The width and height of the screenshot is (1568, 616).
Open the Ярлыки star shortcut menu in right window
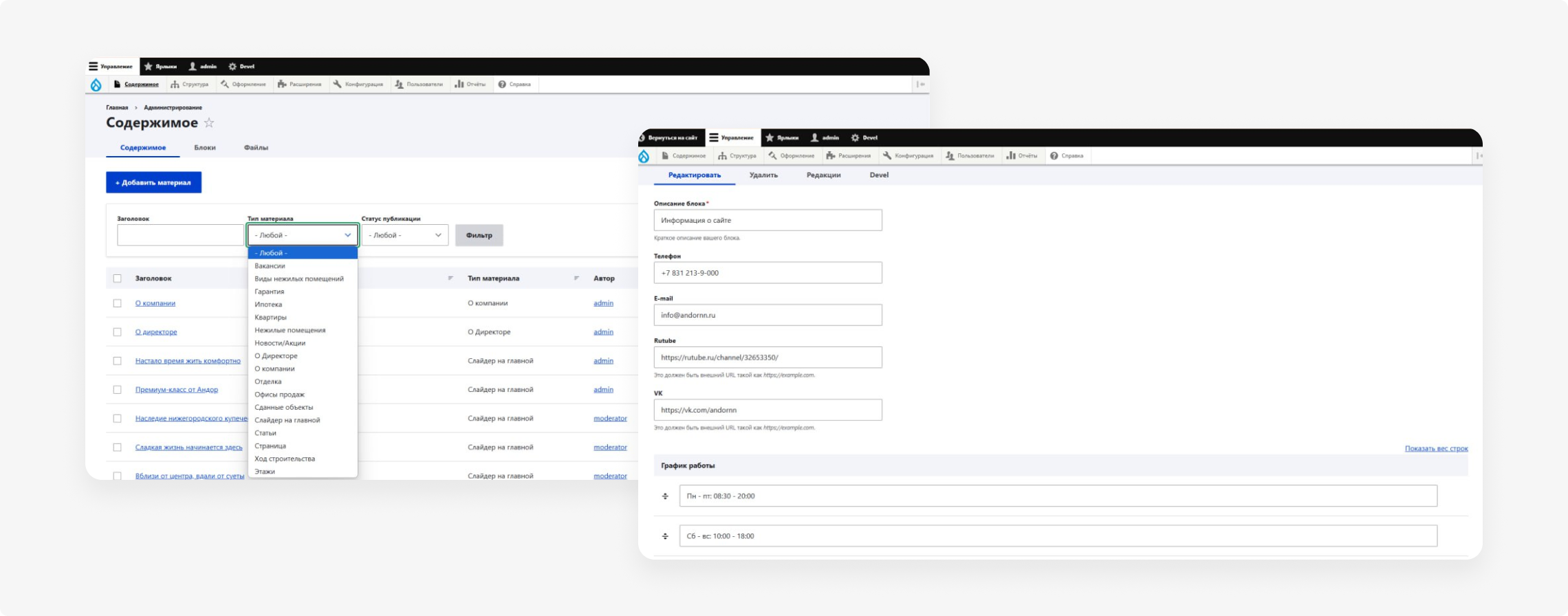point(782,137)
